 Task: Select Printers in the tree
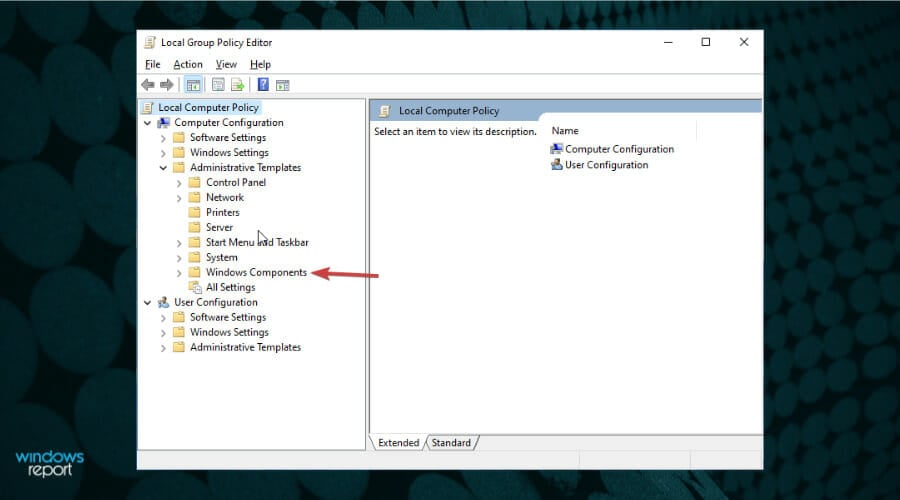pos(223,212)
